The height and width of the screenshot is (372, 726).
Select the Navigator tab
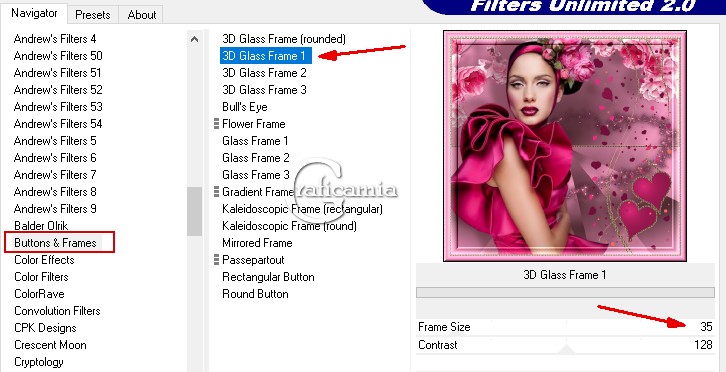point(34,13)
